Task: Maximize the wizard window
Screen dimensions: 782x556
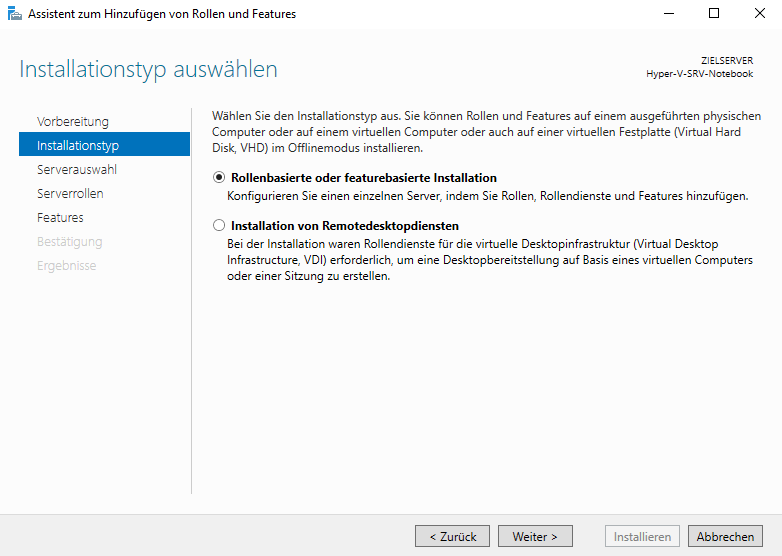Action: point(713,14)
